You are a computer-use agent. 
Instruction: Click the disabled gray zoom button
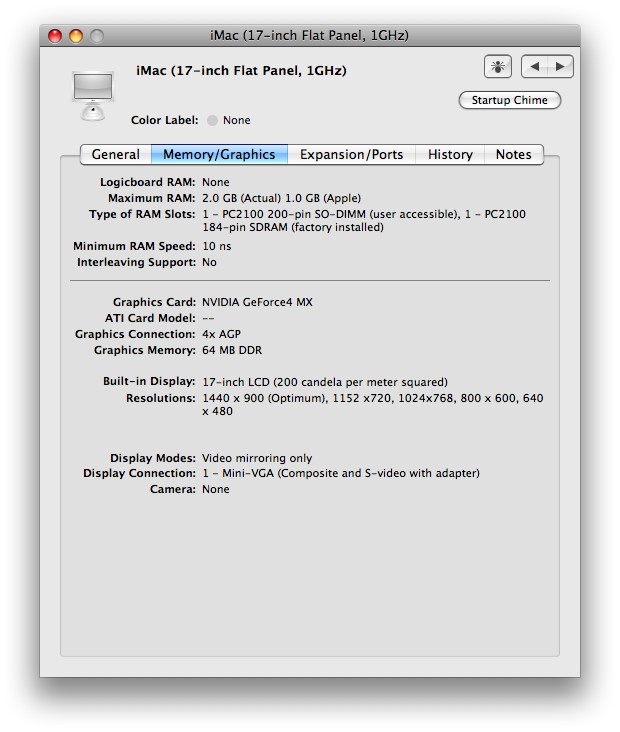click(97, 36)
